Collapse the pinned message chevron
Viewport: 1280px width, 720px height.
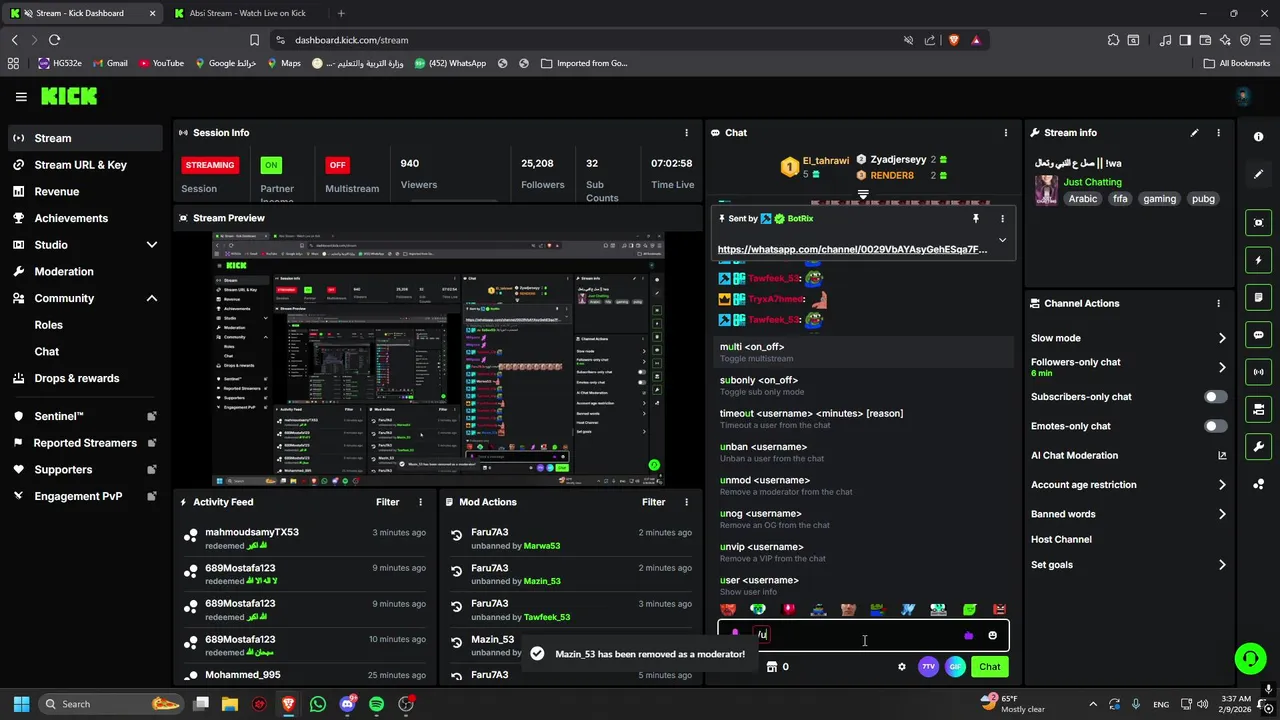[1002, 240]
